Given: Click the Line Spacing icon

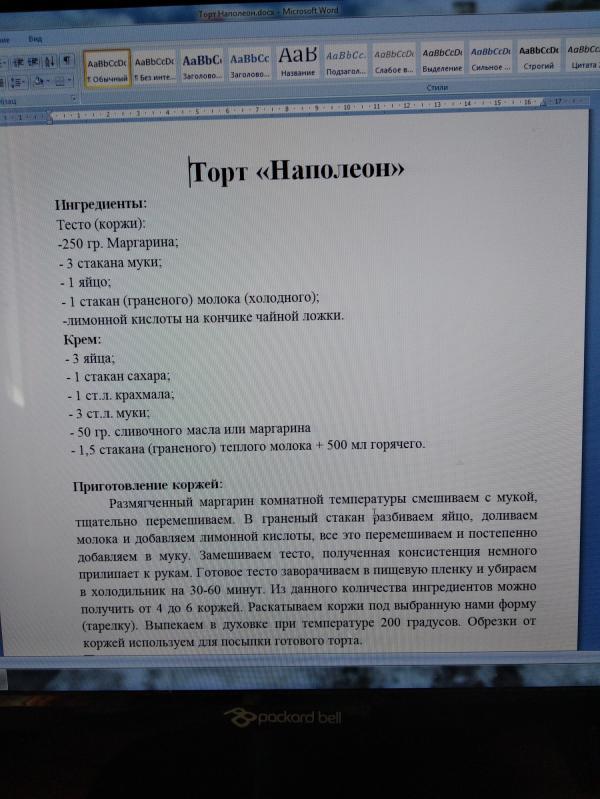Looking at the screenshot, I should 17,82.
